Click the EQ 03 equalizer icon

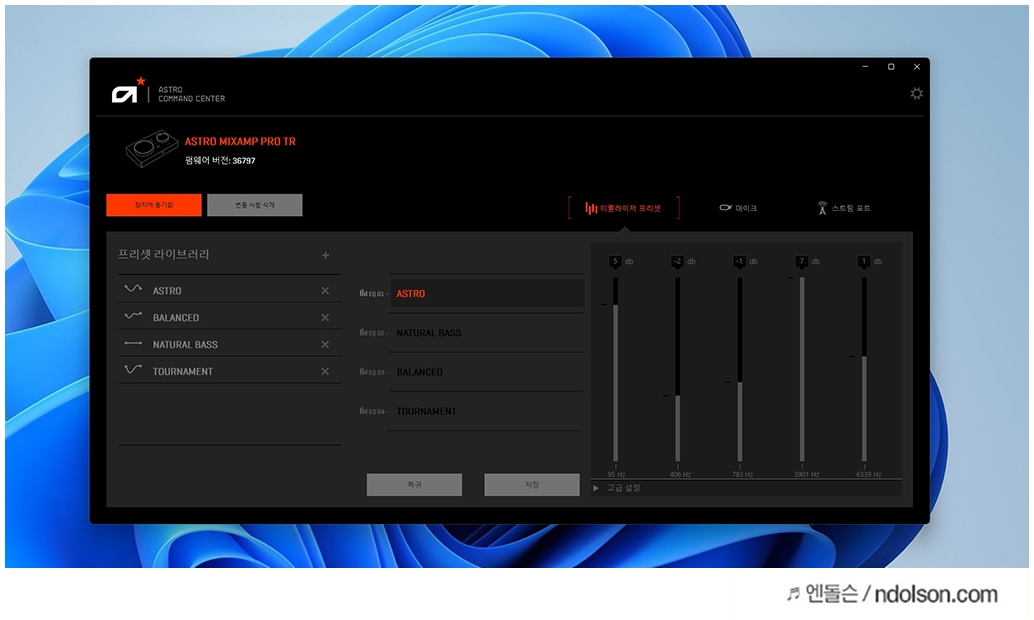[363, 371]
